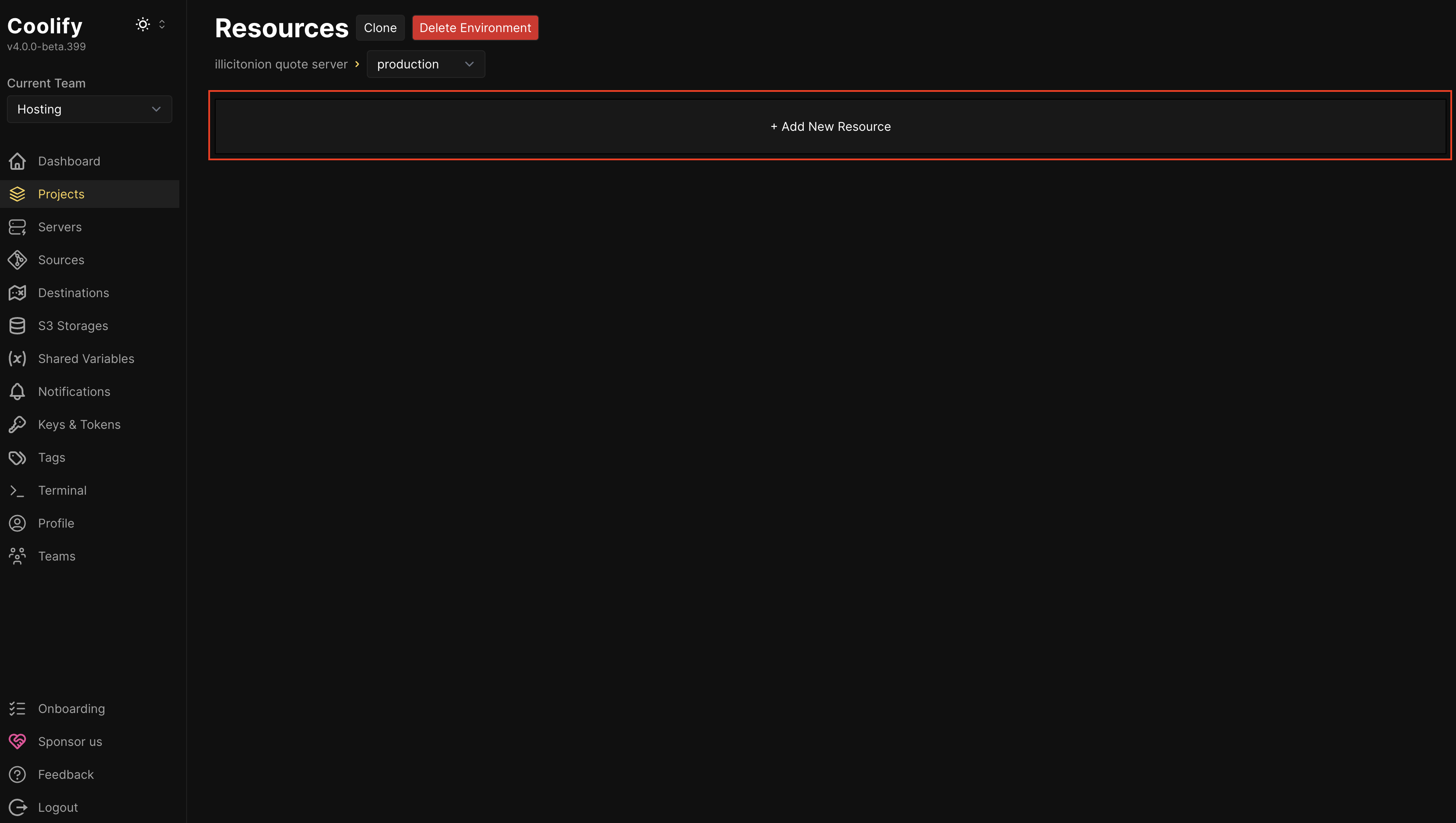The height and width of the screenshot is (823, 1456).
Task: Expand the Hosting team selector
Action: tap(89, 109)
